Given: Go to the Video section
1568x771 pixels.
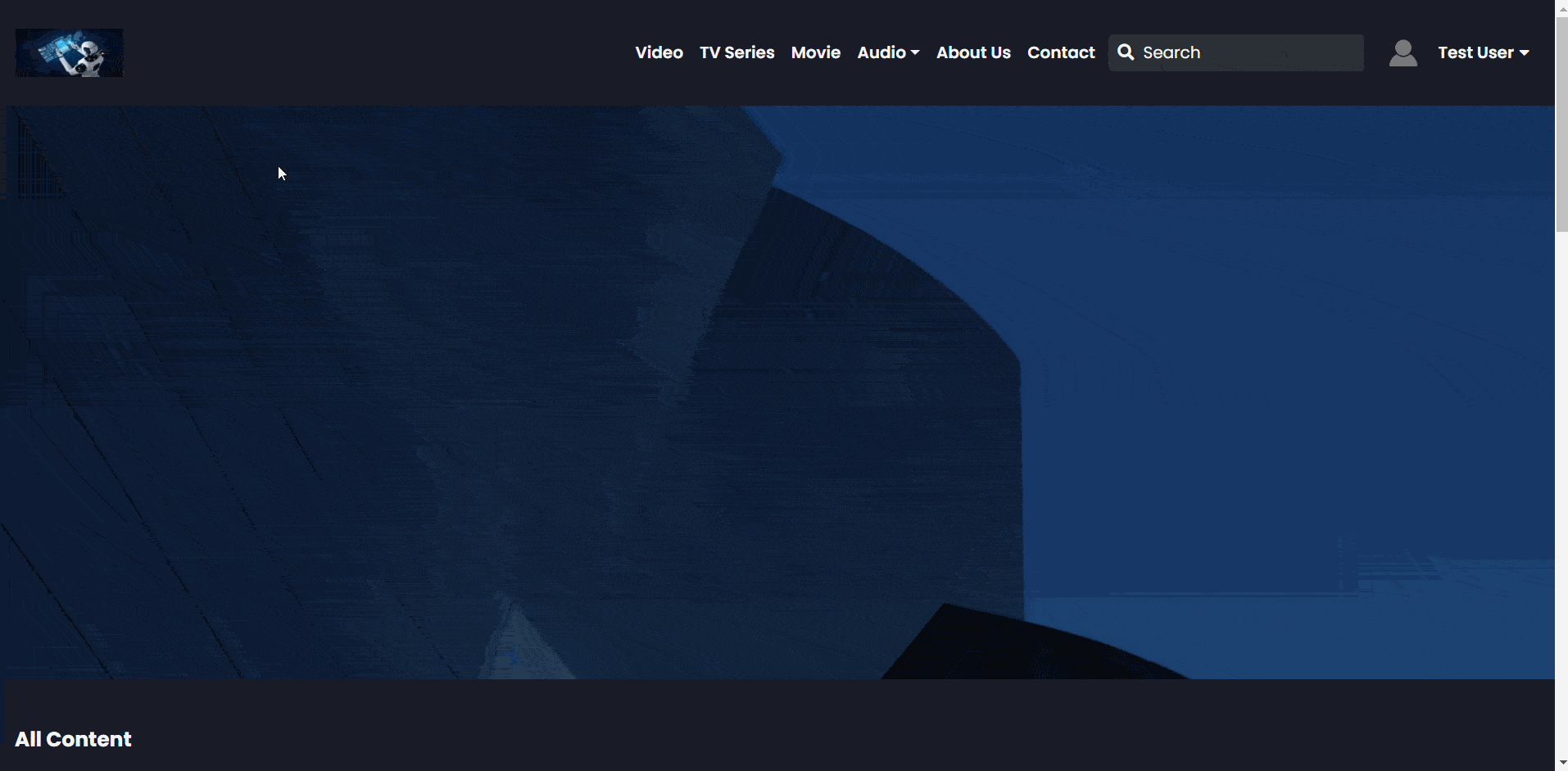Looking at the screenshot, I should tap(659, 52).
